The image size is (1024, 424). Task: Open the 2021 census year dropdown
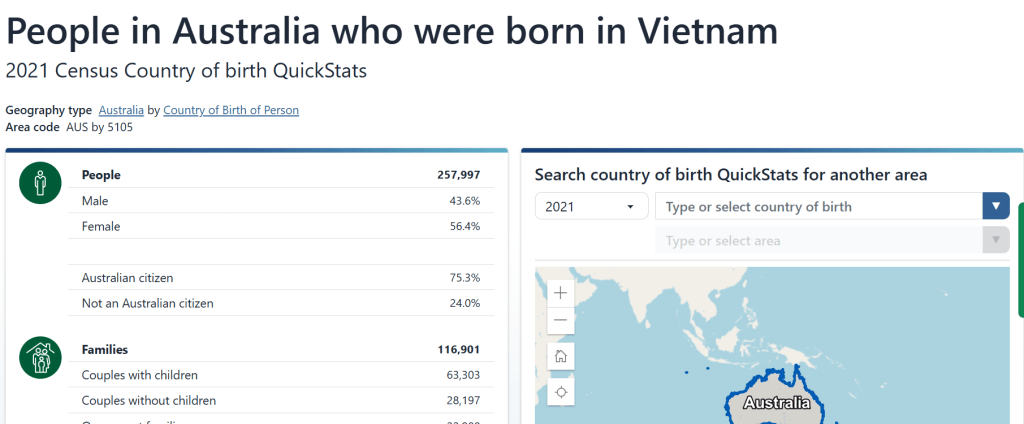pyautogui.click(x=592, y=206)
